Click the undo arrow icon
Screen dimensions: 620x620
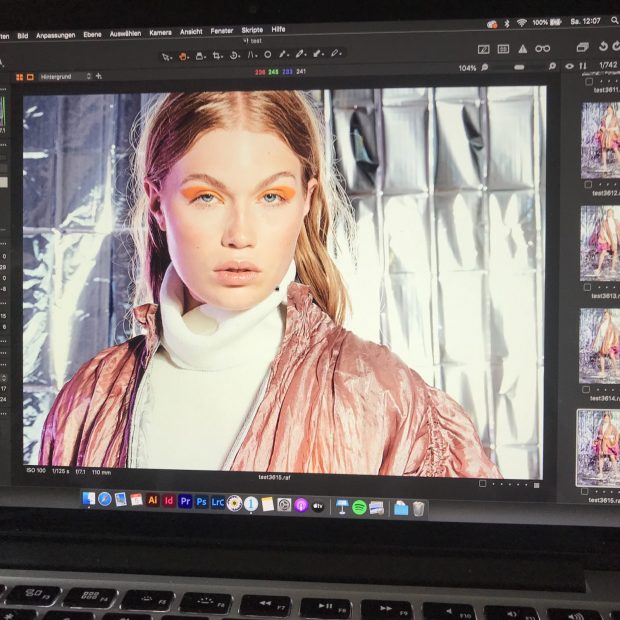pos(603,47)
